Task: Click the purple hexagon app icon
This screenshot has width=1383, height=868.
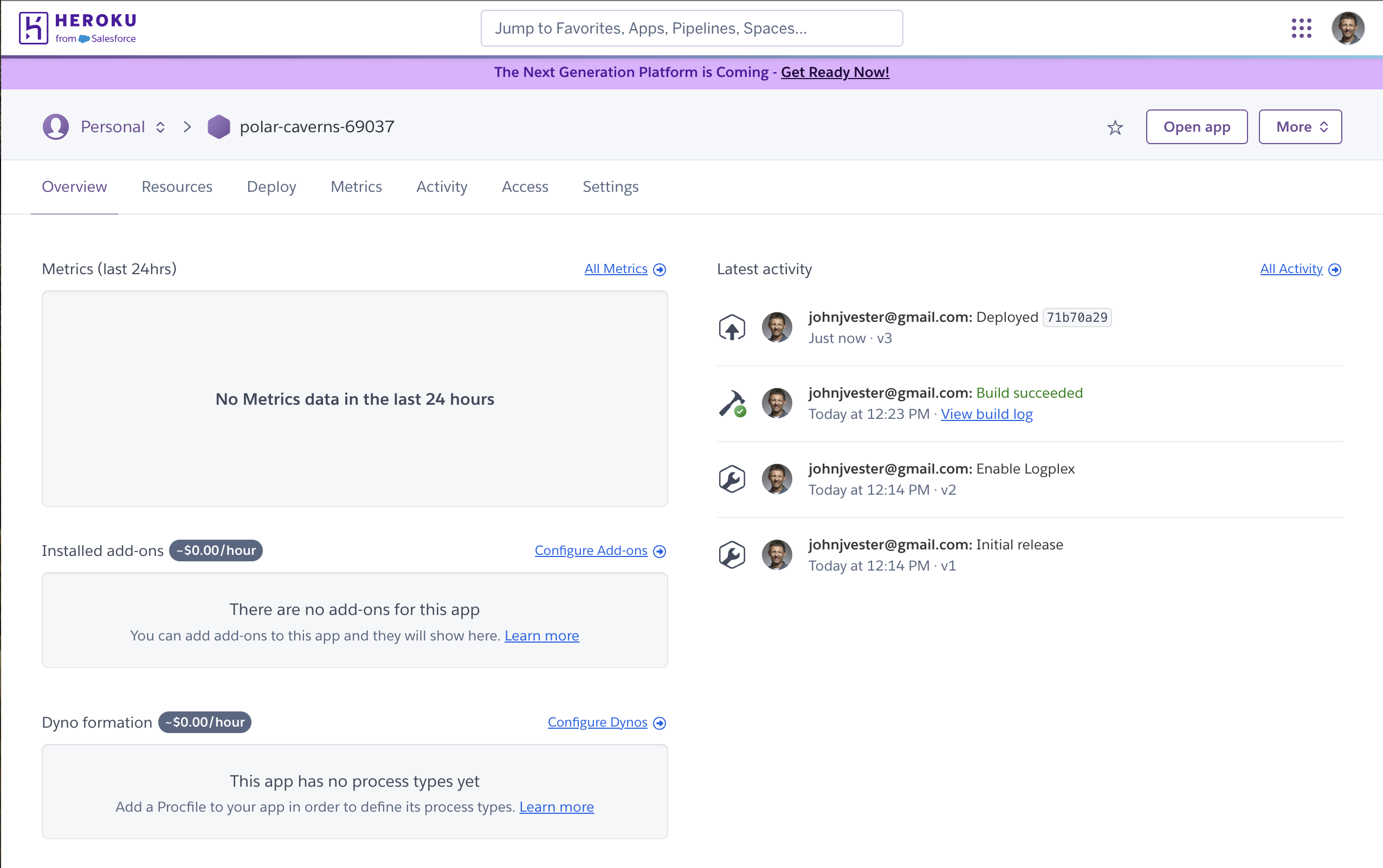Action: 219,127
